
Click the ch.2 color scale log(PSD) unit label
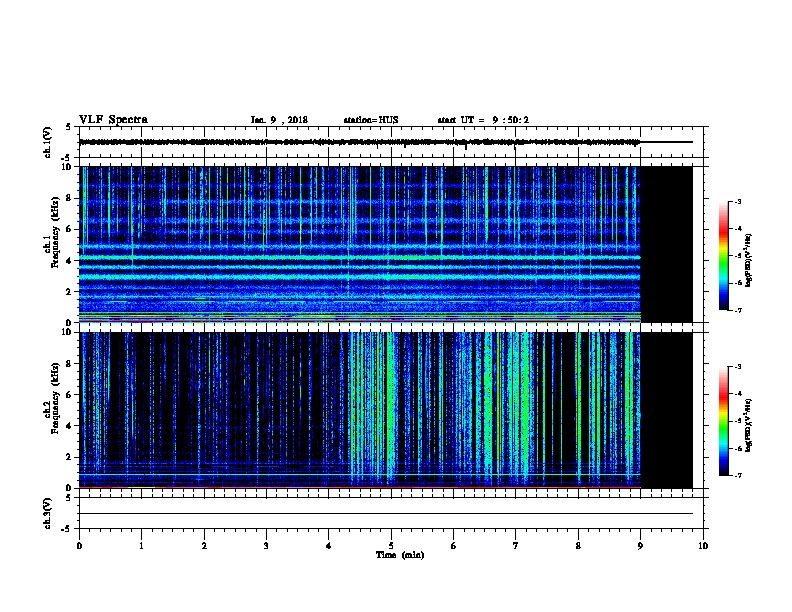pos(749,425)
